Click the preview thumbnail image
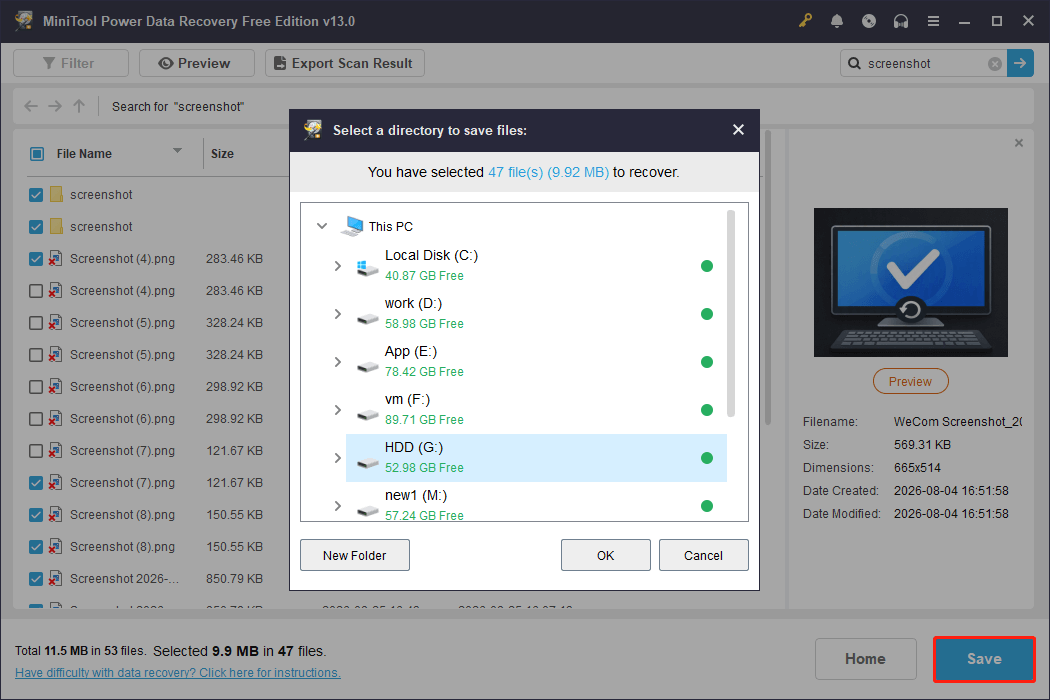Screen dimensions: 1050x700 point(911,282)
